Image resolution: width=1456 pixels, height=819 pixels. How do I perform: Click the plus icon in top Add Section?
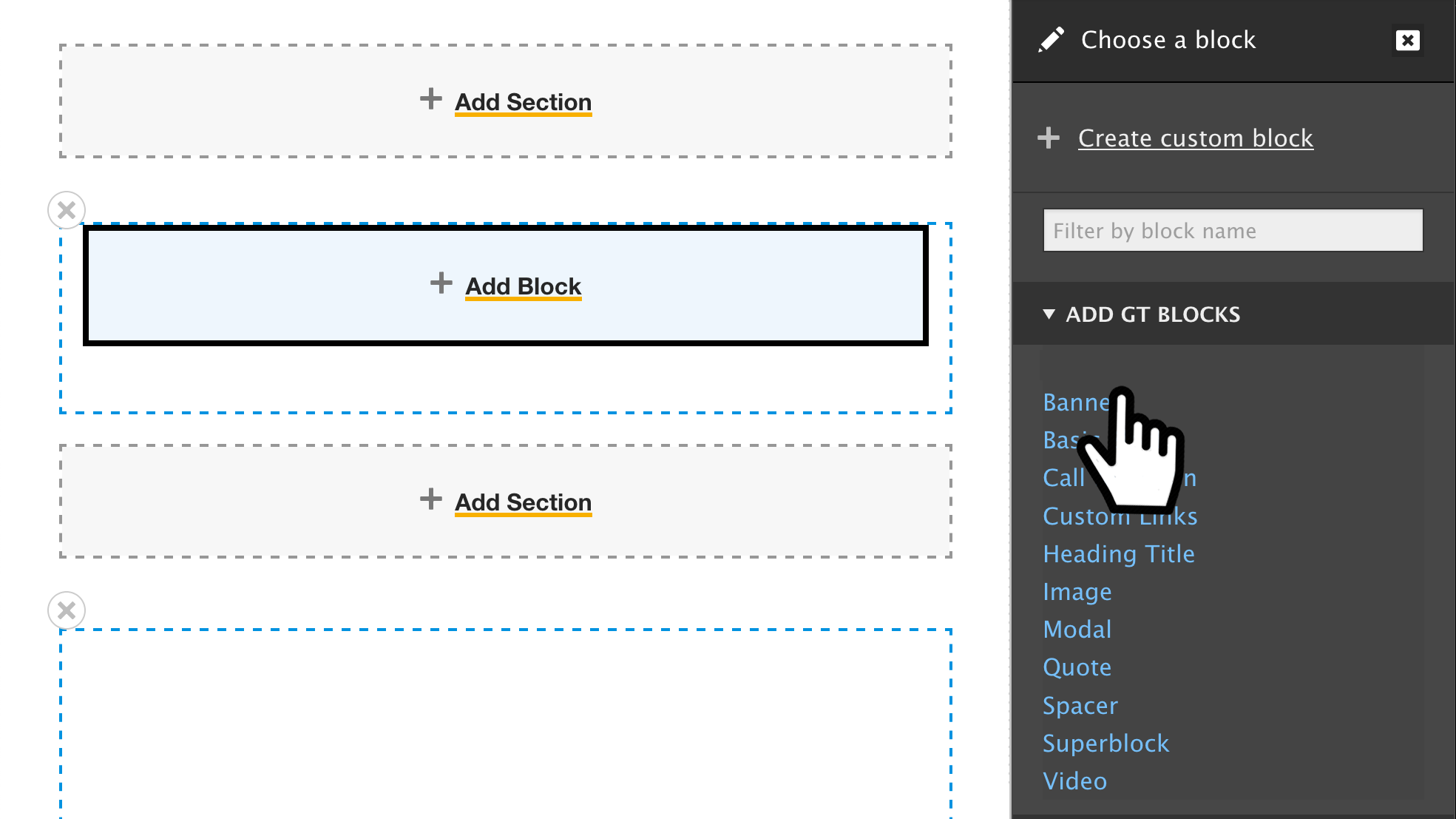pyautogui.click(x=431, y=99)
